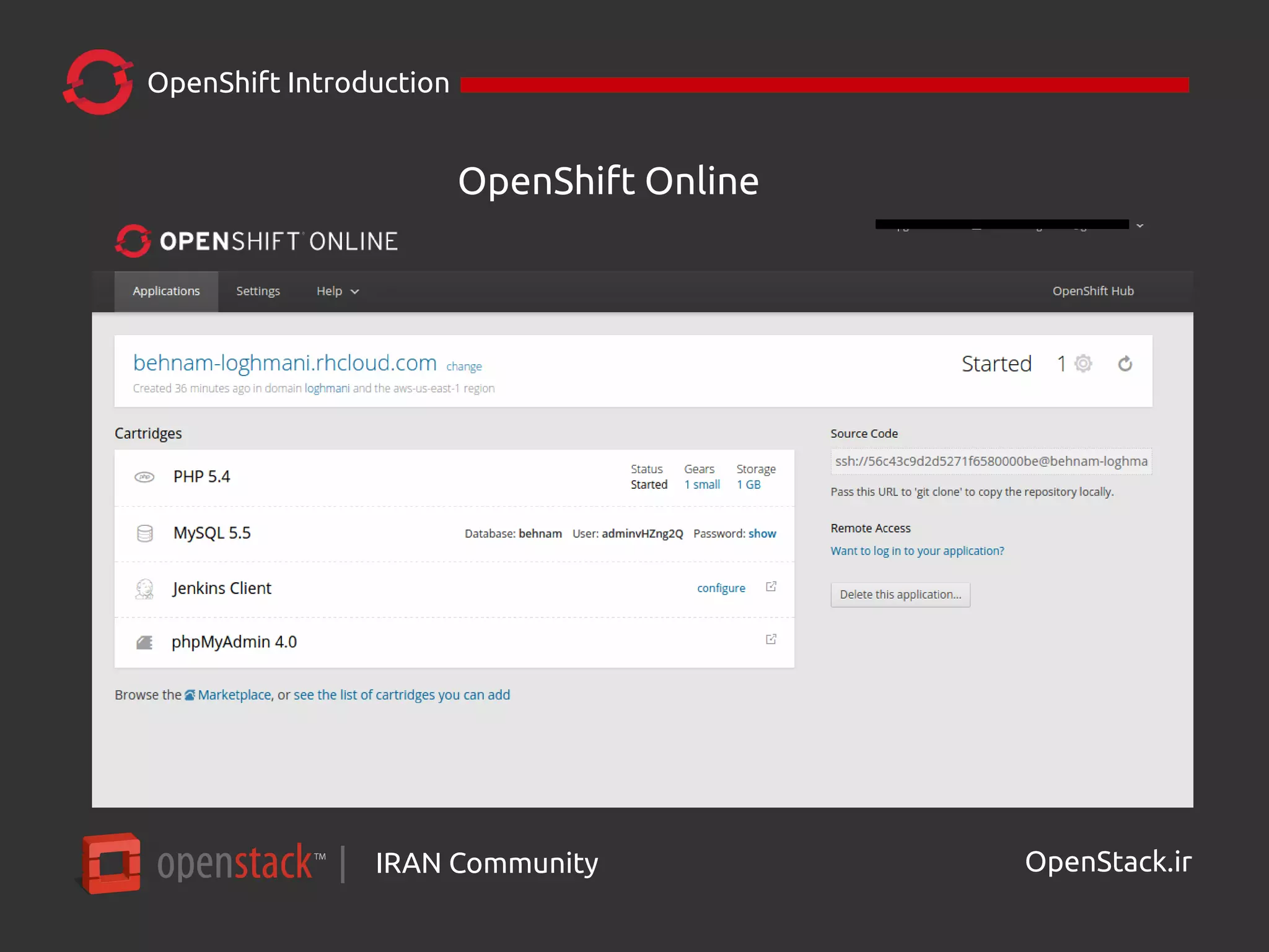Click the Remote Access heading
This screenshot has width=1269, height=952.
pos(871,528)
